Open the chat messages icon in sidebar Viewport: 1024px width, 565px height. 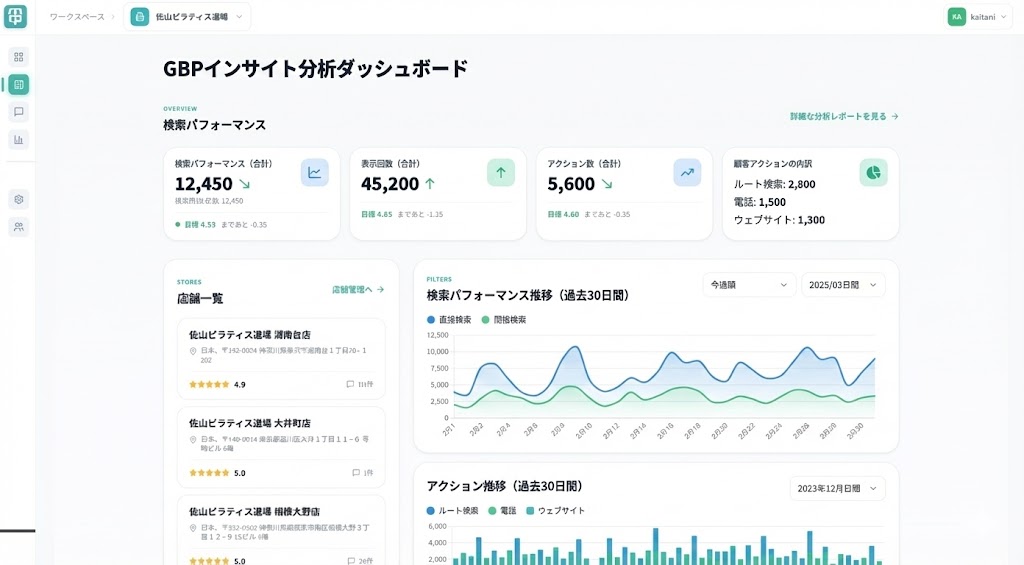pos(18,112)
